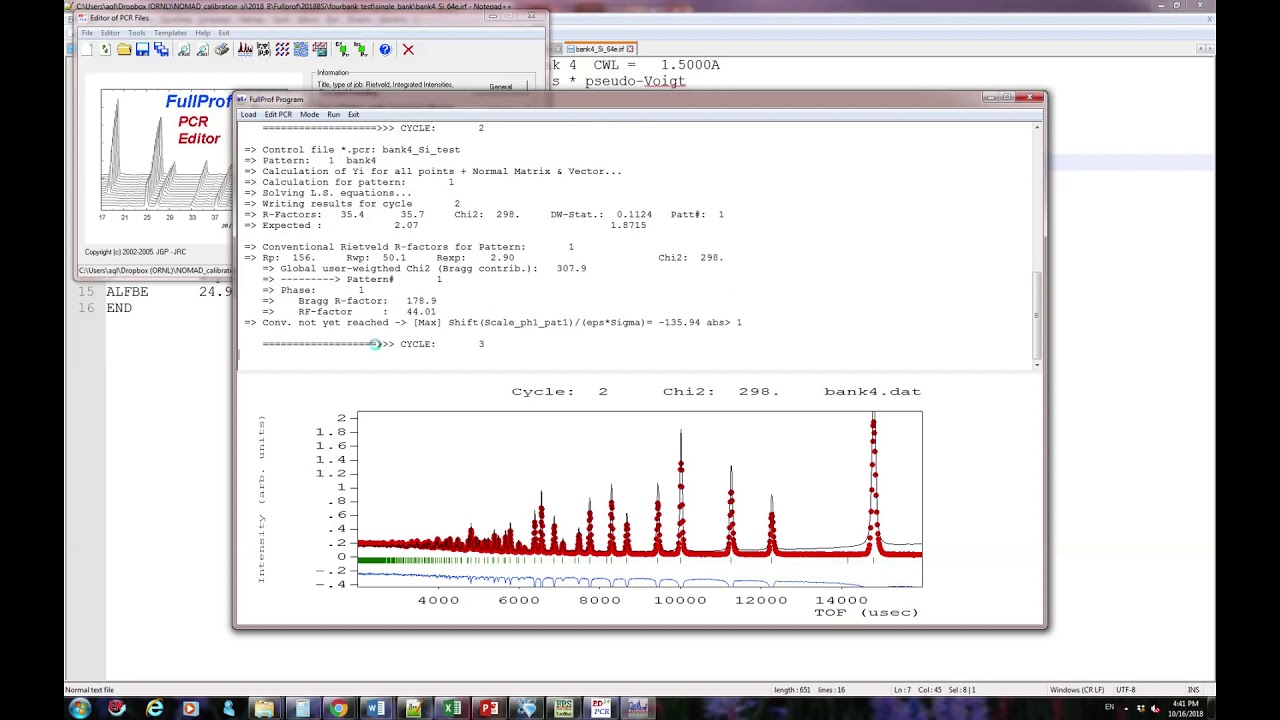Save the PCR file with the floppy icon
The image size is (1280, 720).
(142, 49)
